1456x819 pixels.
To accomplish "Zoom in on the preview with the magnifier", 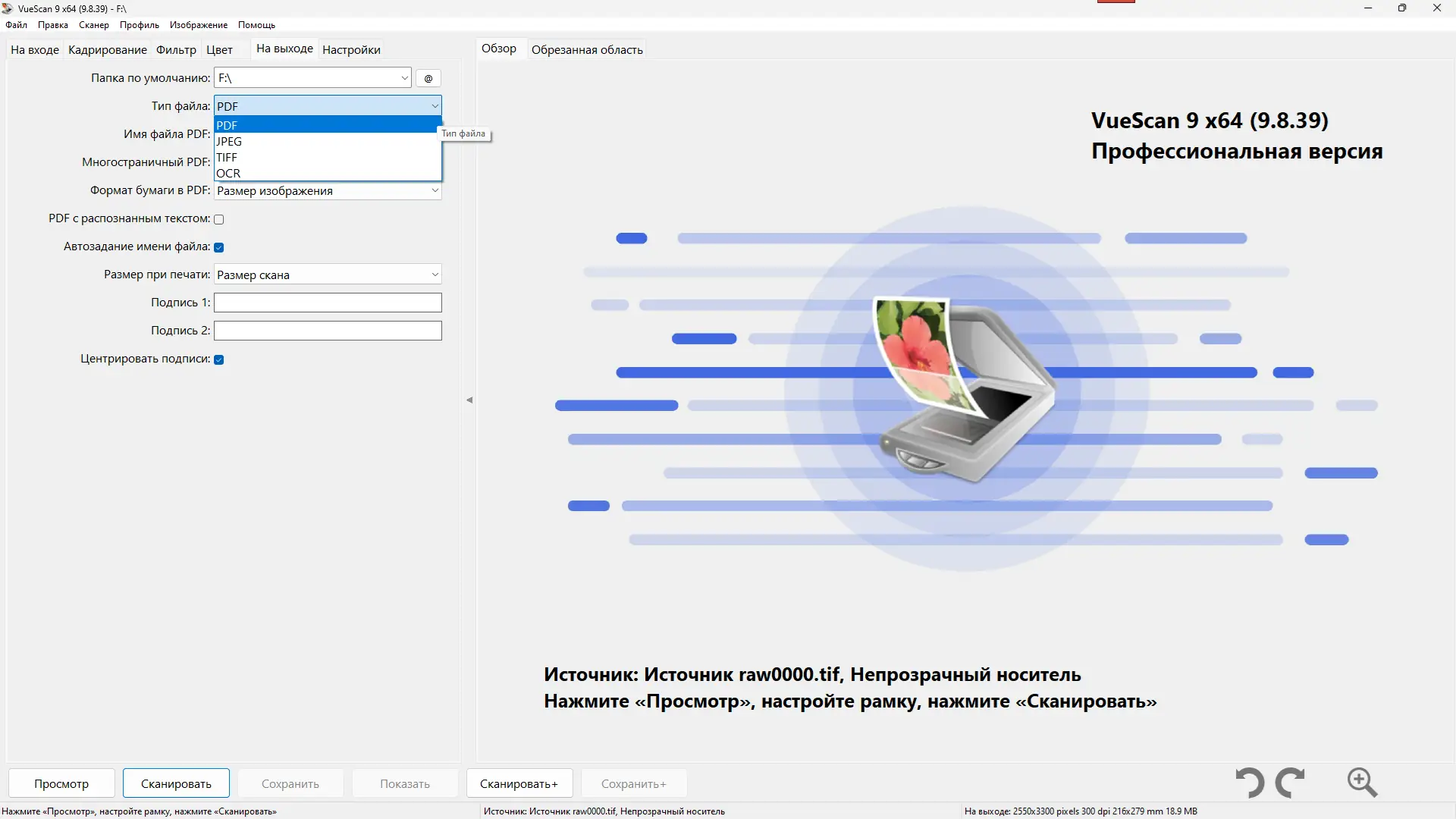I will coord(1361,783).
